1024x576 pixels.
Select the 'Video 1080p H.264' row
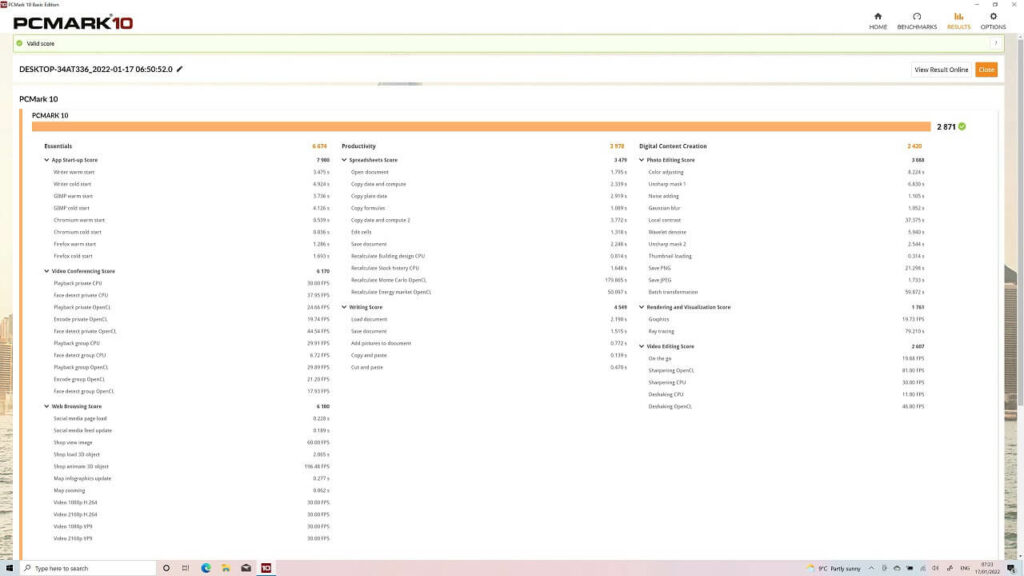pyautogui.click(x=191, y=502)
